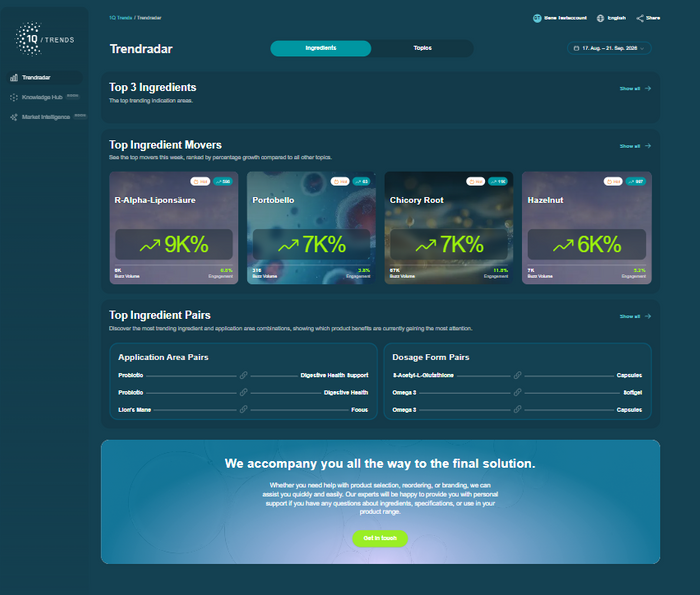Click the Share icon in header
700x595 pixels.
pos(640,18)
